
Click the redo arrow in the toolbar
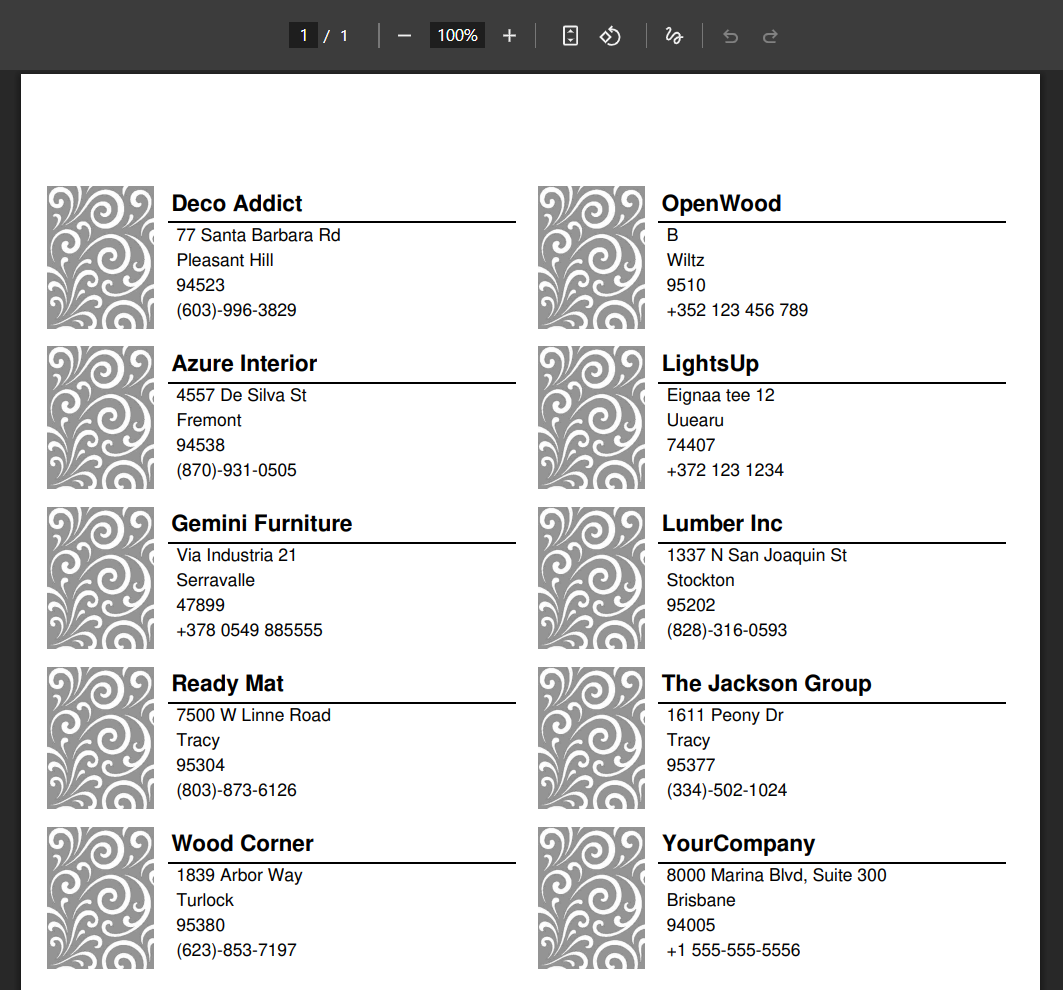pos(770,36)
